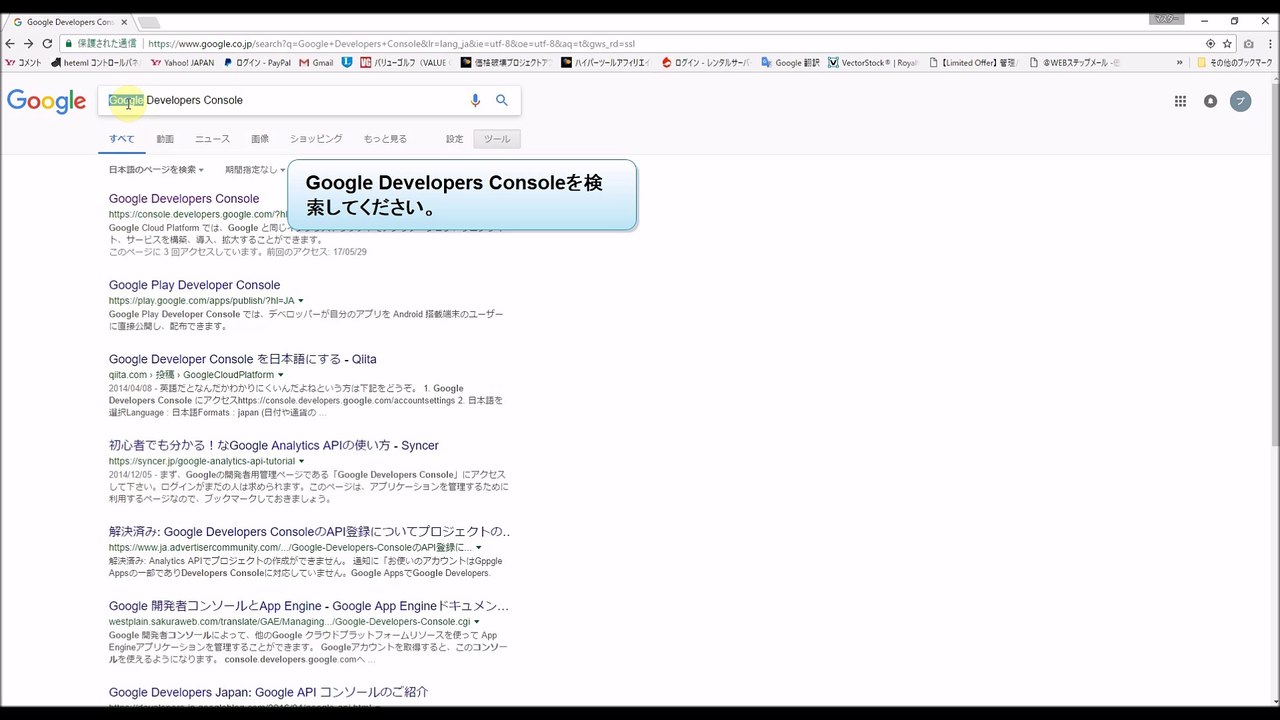Open the @WEBステップメール bookmark
Image resolution: width=1280 pixels, height=720 pixels.
click(x=1075, y=63)
